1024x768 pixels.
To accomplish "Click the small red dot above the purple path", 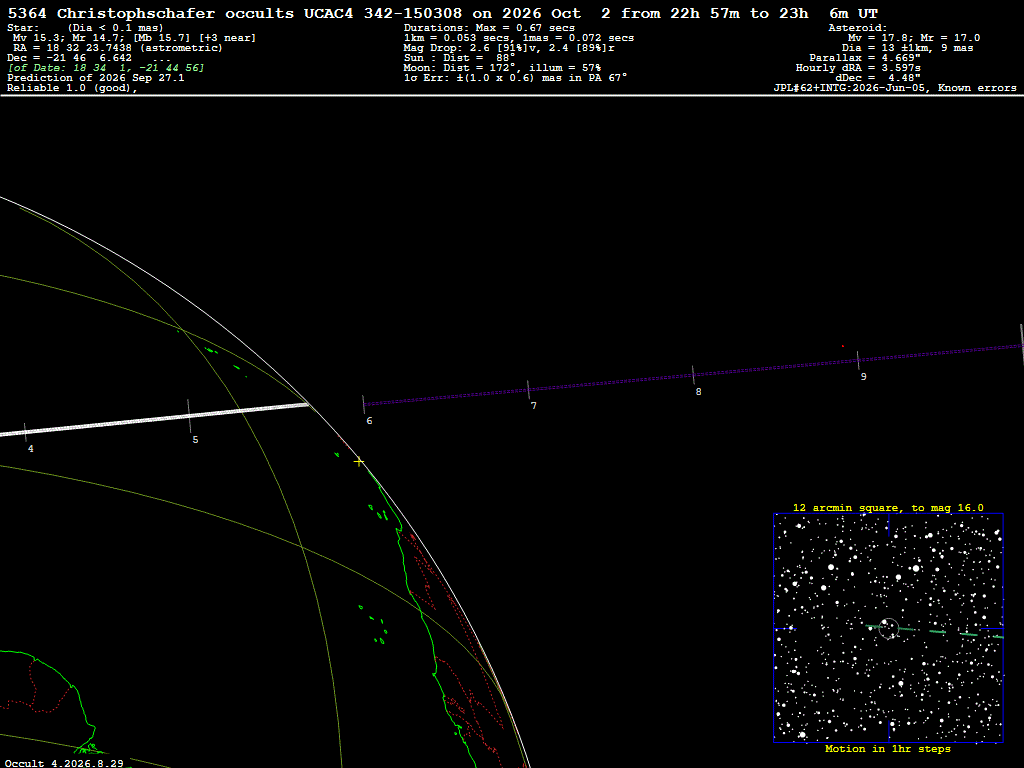I will pos(842,346).
